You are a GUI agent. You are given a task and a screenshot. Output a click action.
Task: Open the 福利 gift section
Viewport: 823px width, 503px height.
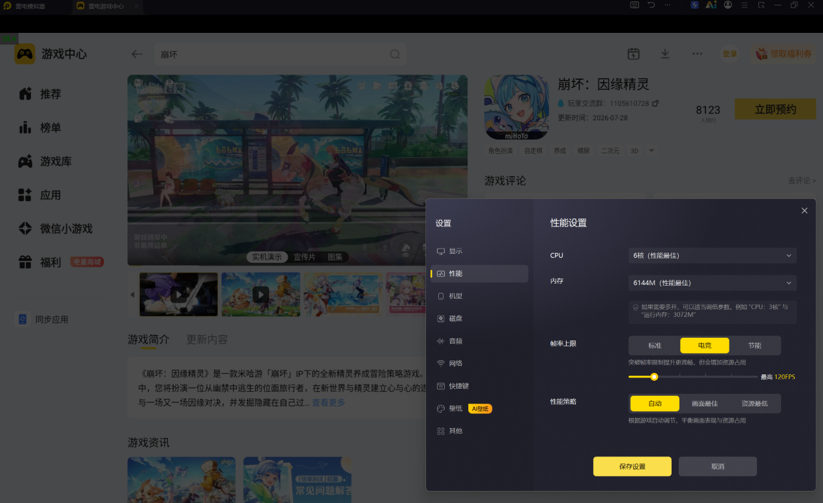click(40, 262)
